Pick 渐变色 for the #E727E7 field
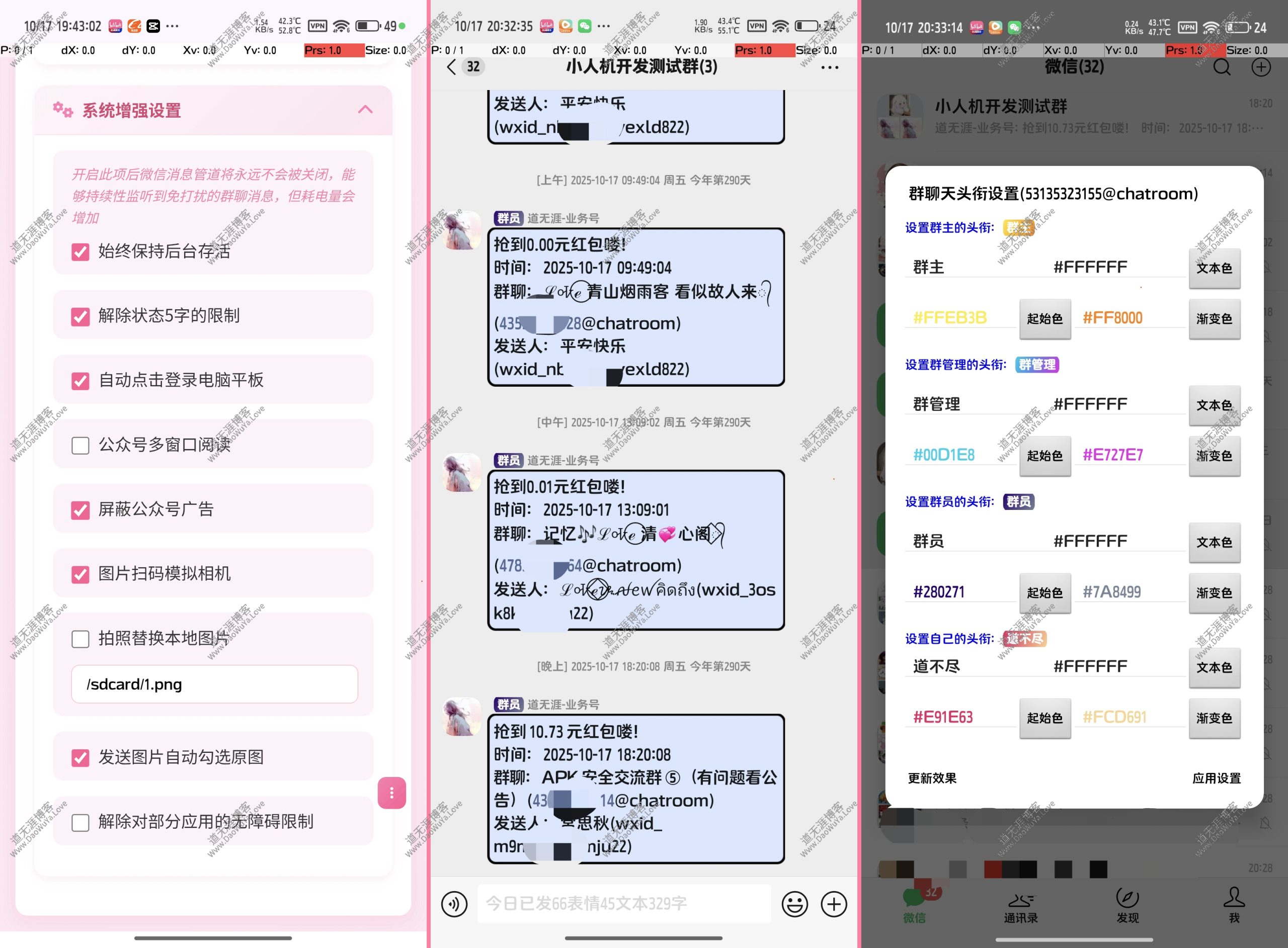 coord(1214,456)
